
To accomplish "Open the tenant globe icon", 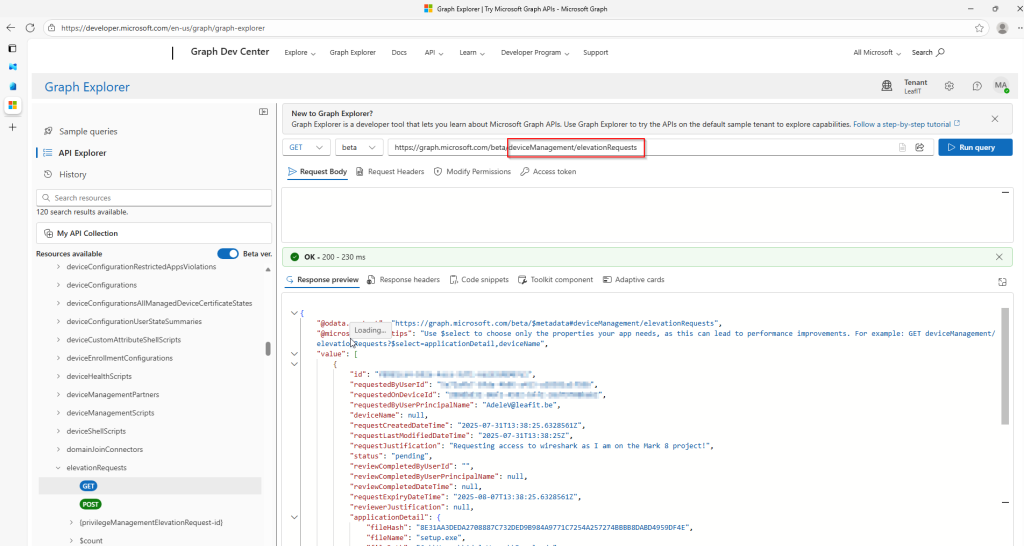I will coord(887,86).
